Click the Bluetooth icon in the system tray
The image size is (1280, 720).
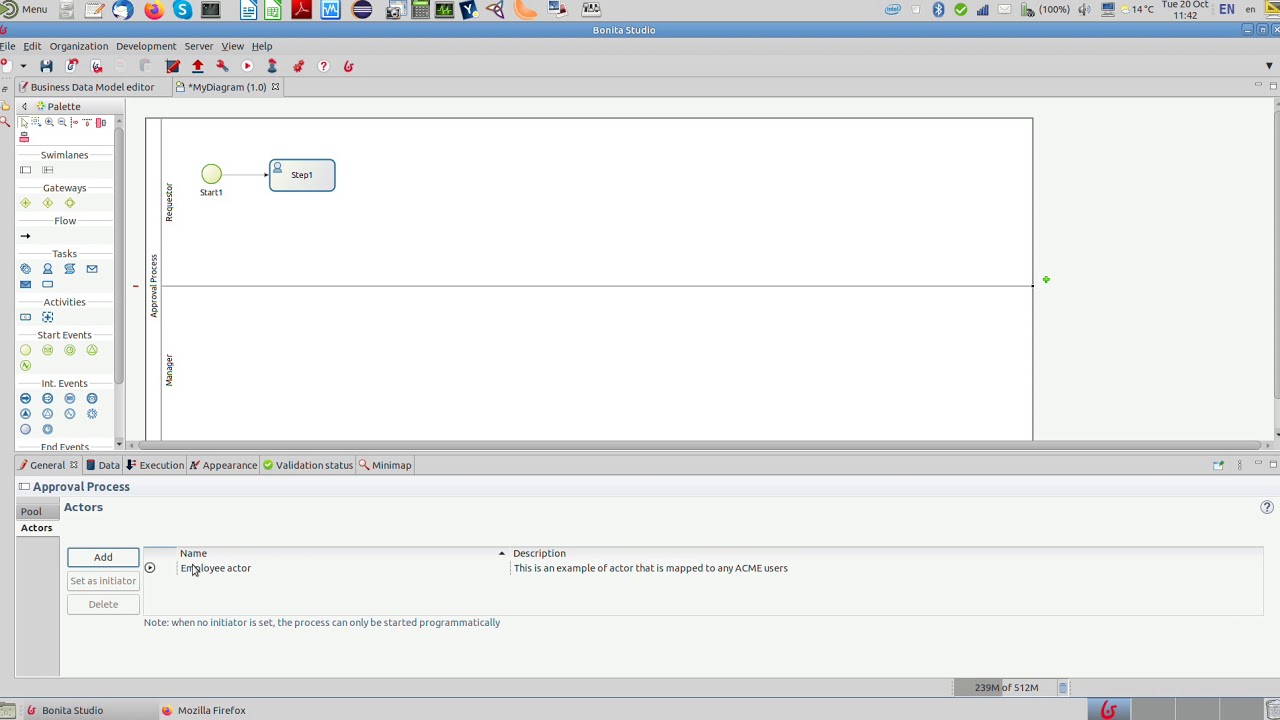[938, 9]
